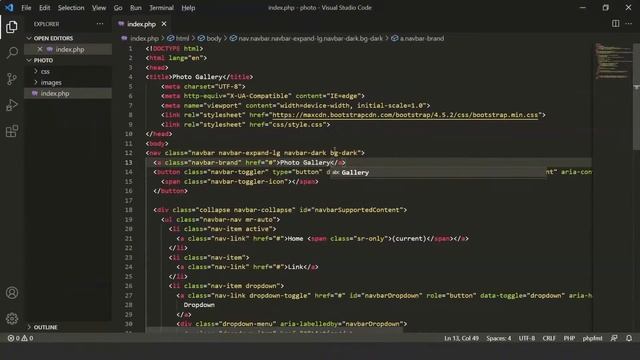Change UTF-8 file encoding

point(527,338)
